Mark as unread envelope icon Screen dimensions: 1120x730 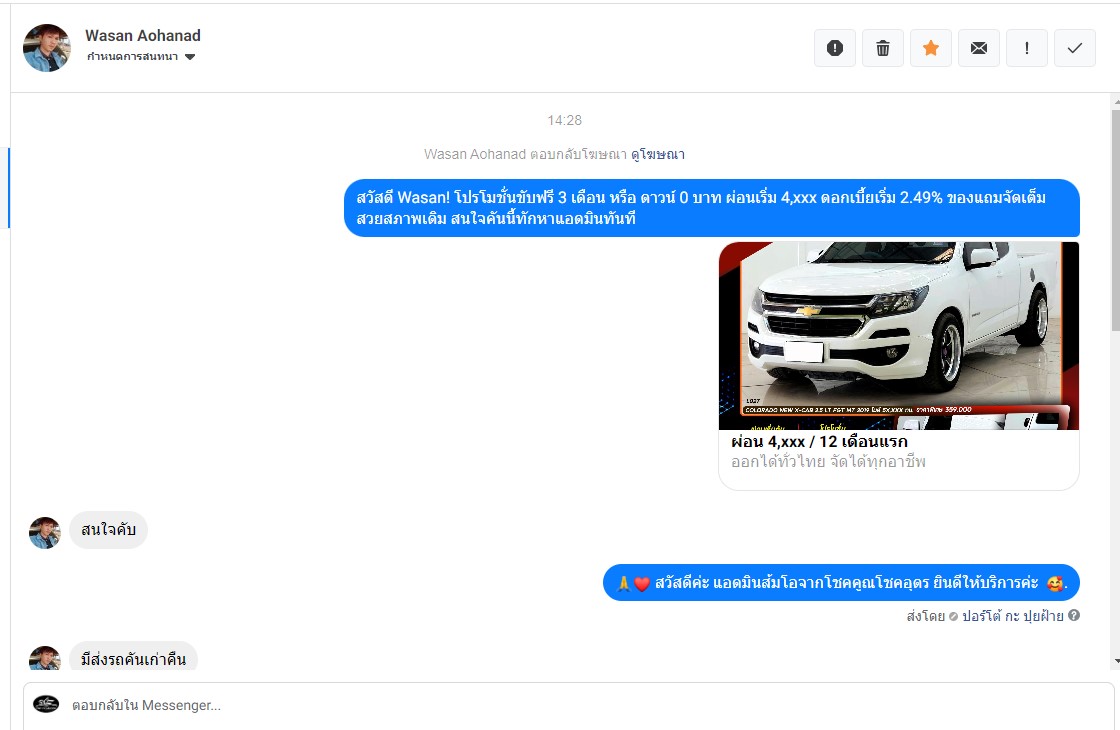pyautogui.click(x=979, y=48)
